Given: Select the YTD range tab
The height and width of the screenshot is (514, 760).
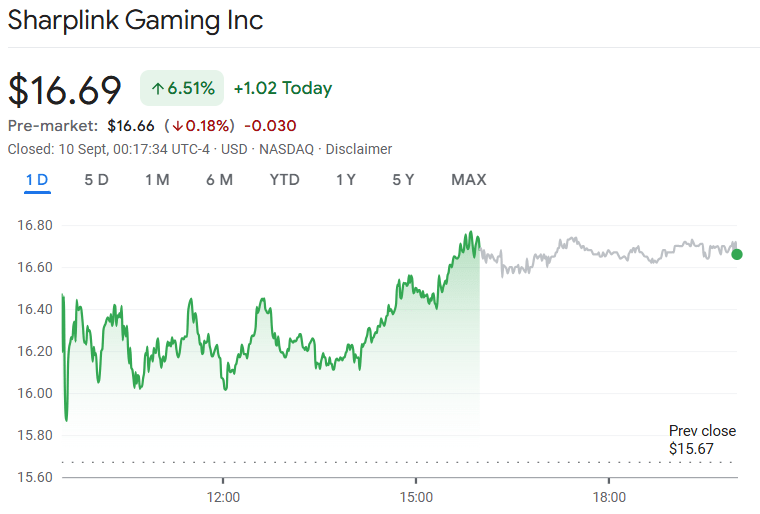Looking at the screenshot, I should point(285,180).
